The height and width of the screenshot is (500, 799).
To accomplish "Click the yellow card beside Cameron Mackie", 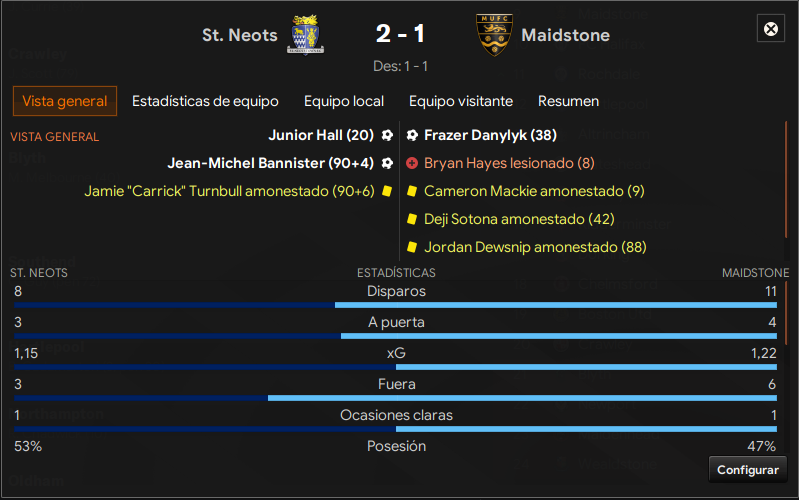I will (412, 191).
